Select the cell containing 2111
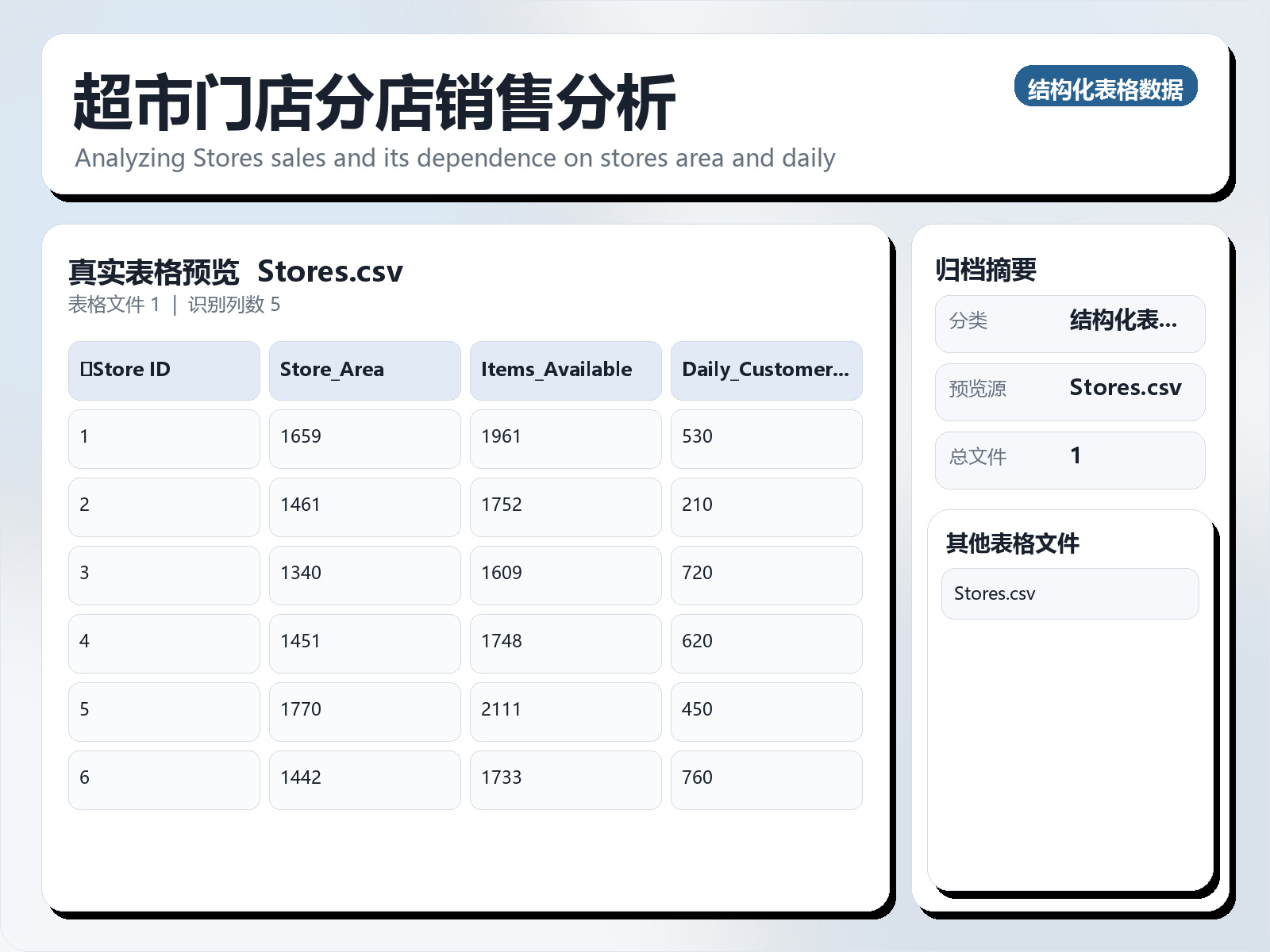The width and height of the screenshot is (1270, 952). (x=565, y=710)
